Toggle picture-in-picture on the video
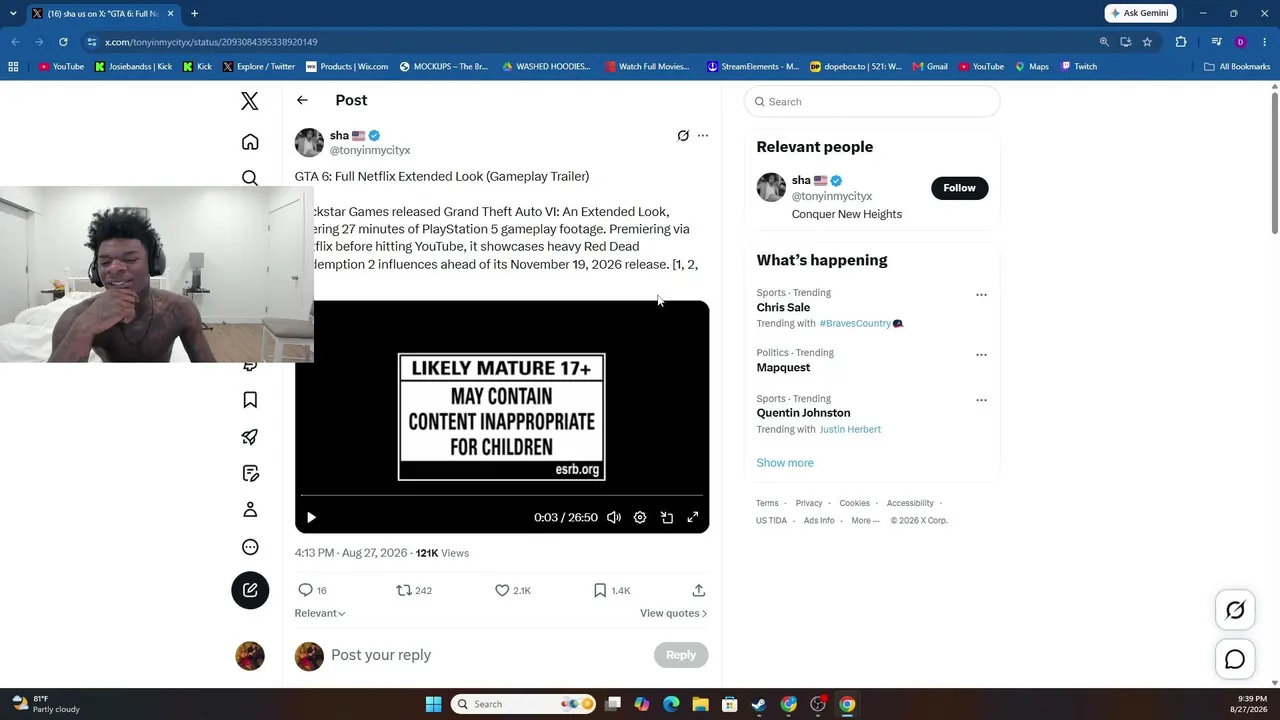 667,517
